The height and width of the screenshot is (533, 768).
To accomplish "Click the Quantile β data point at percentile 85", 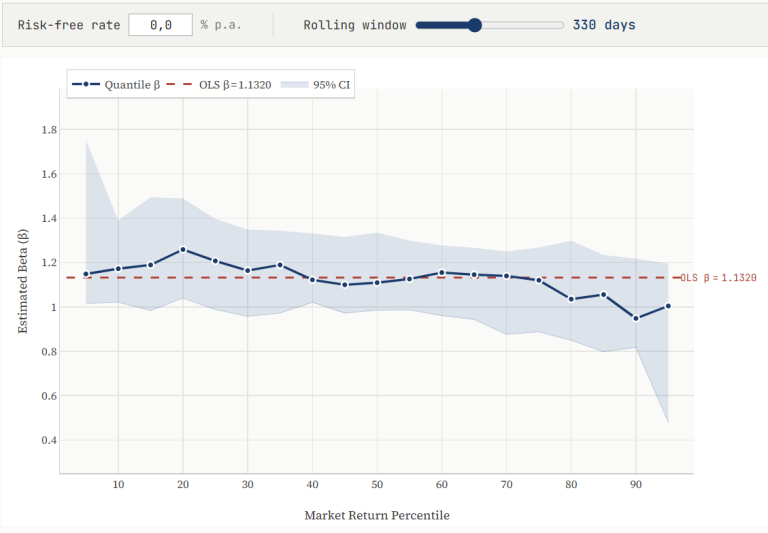I will click(x=603, y=294).
